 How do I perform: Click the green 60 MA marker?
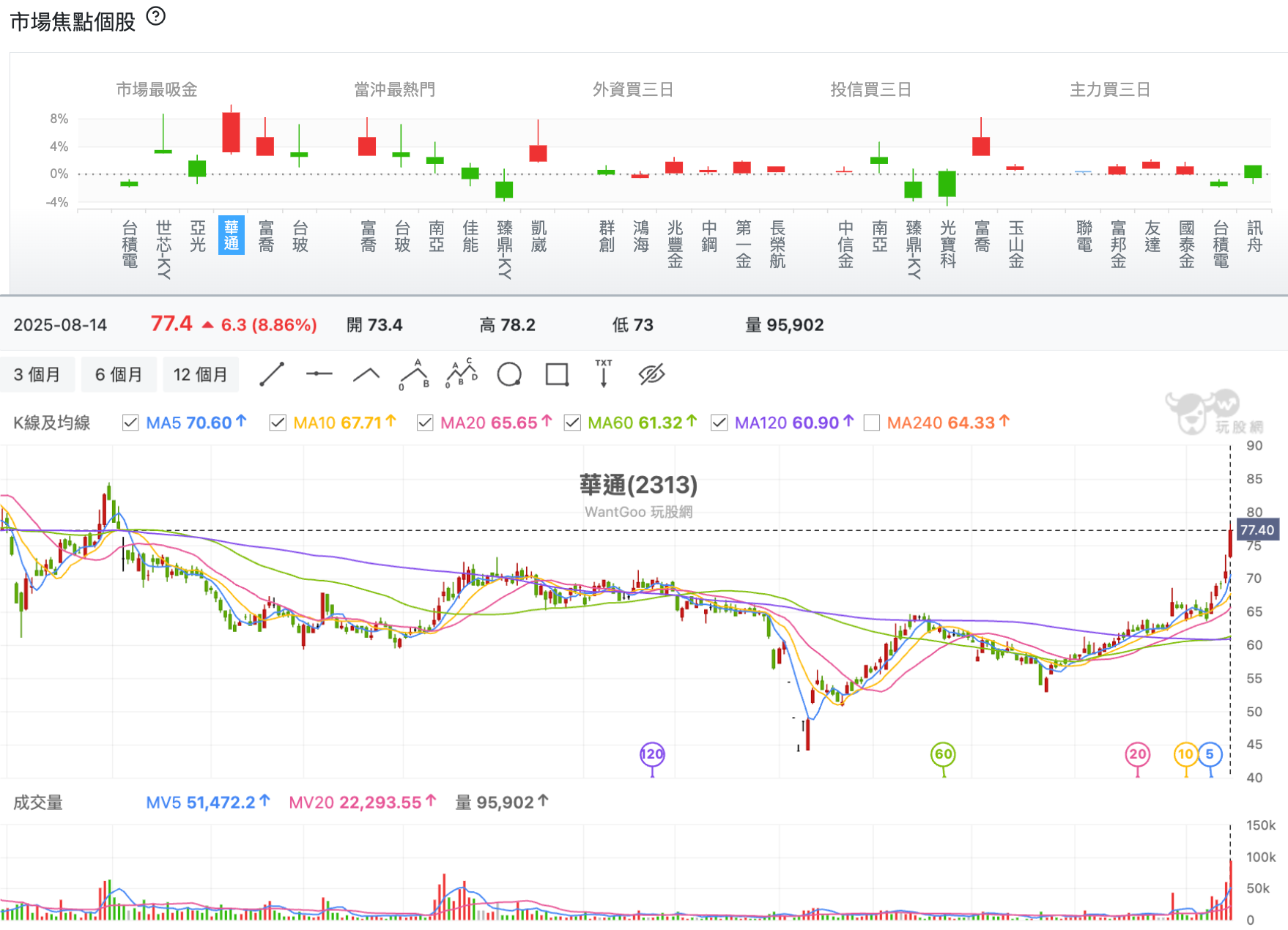pyautogui.click(x=944, y=754)
